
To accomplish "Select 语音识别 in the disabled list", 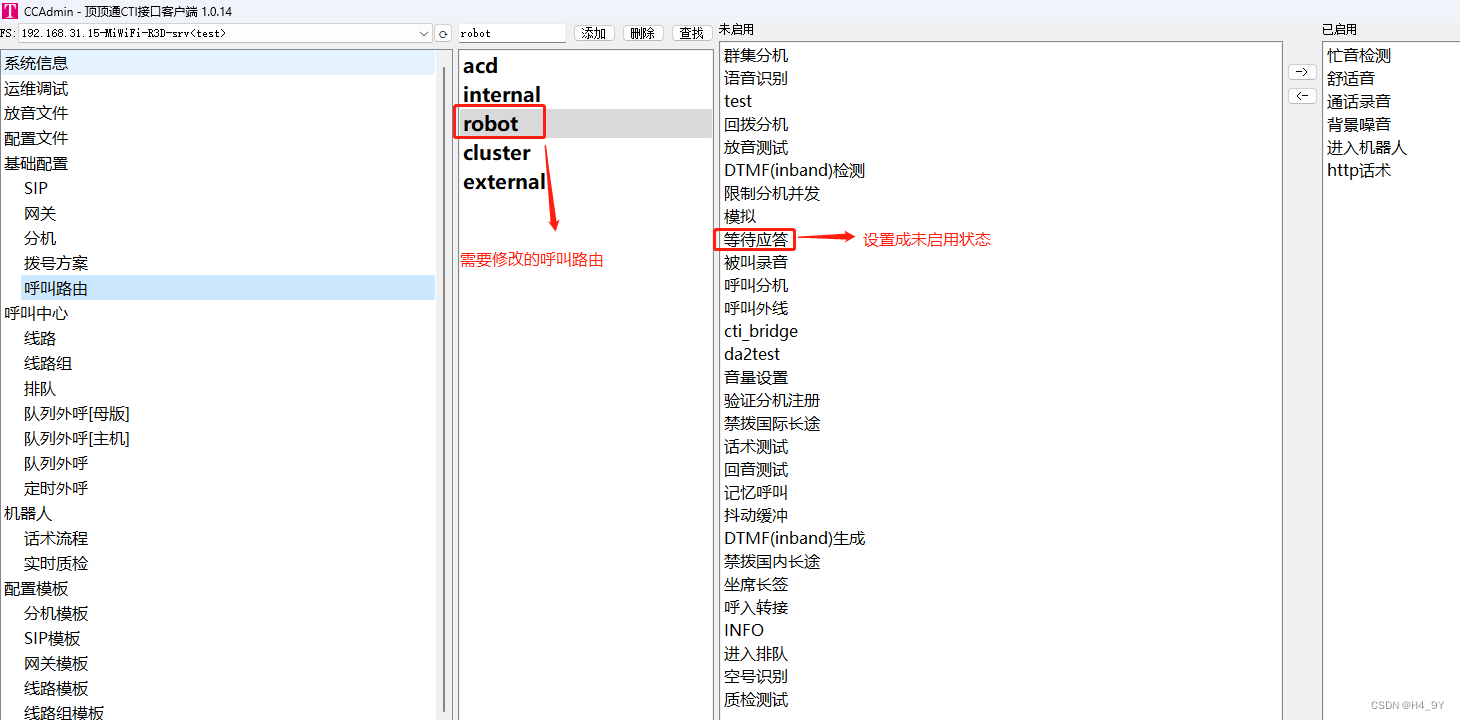I will coord(756,78).
